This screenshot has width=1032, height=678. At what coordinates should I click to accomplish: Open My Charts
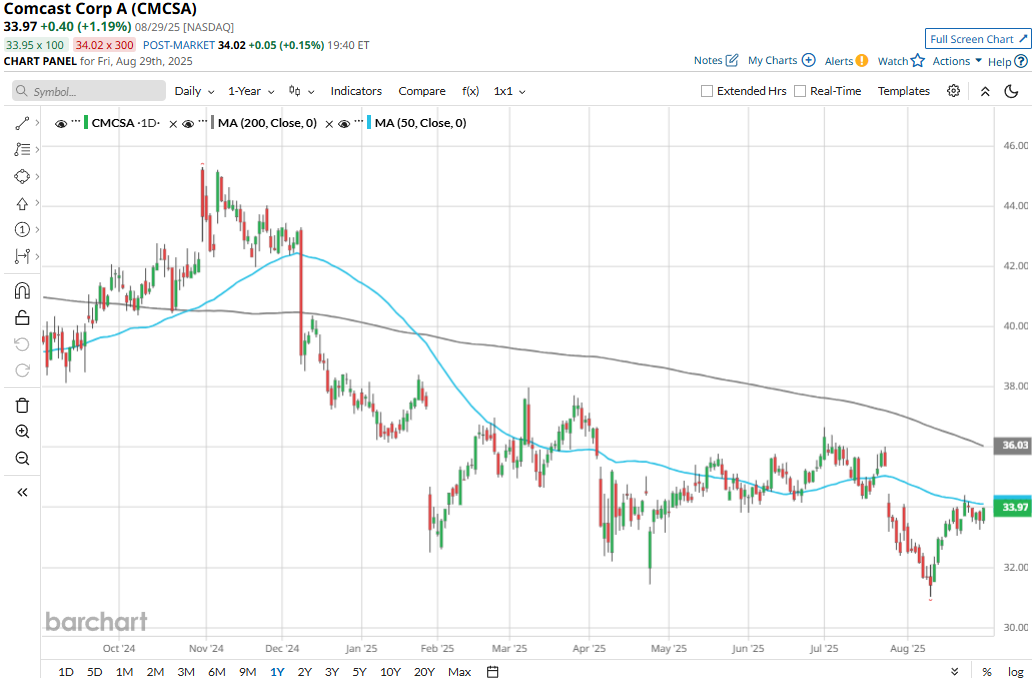click(x=782, y=61)
